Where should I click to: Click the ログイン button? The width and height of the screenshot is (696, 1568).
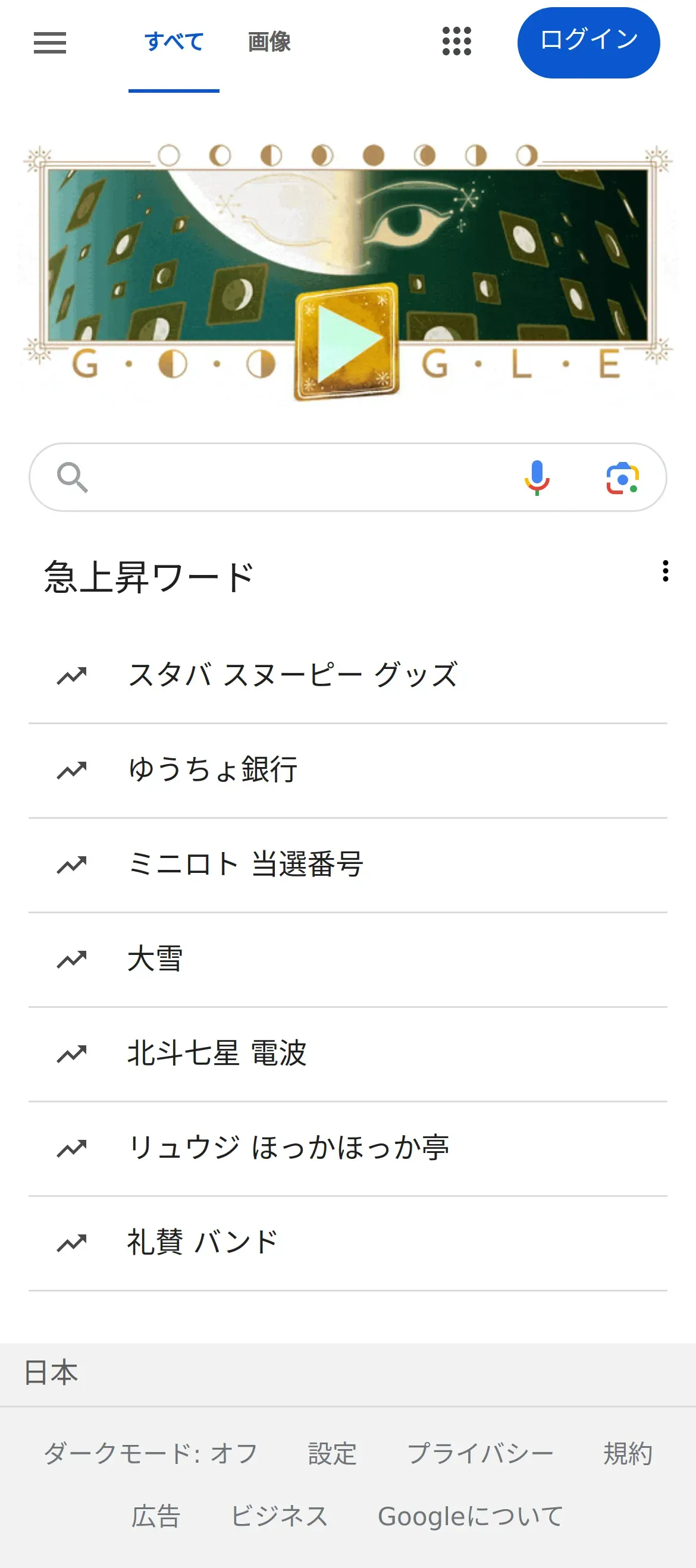[x=588, y=43]
